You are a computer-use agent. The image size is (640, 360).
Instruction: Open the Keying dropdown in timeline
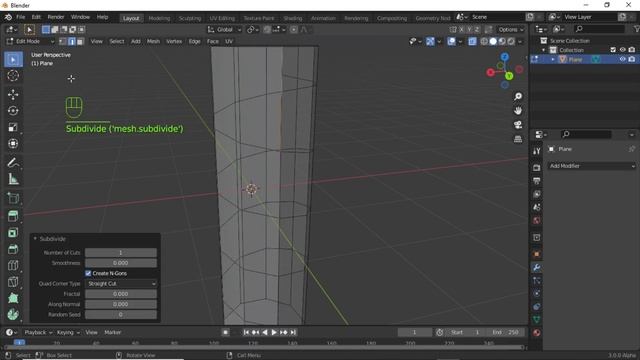tap(68, 332)
